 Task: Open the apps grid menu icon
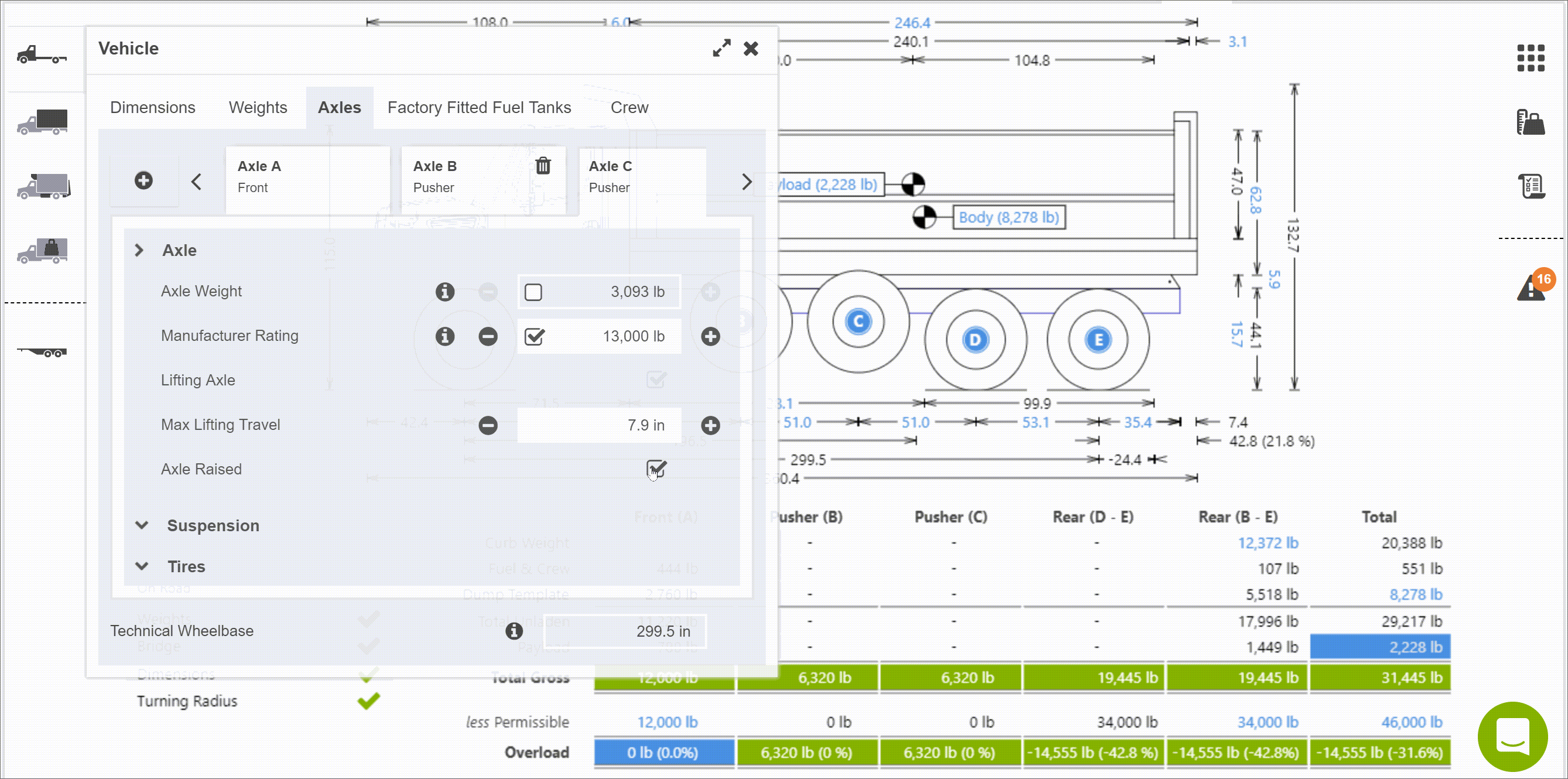[x=1531, y=59]
